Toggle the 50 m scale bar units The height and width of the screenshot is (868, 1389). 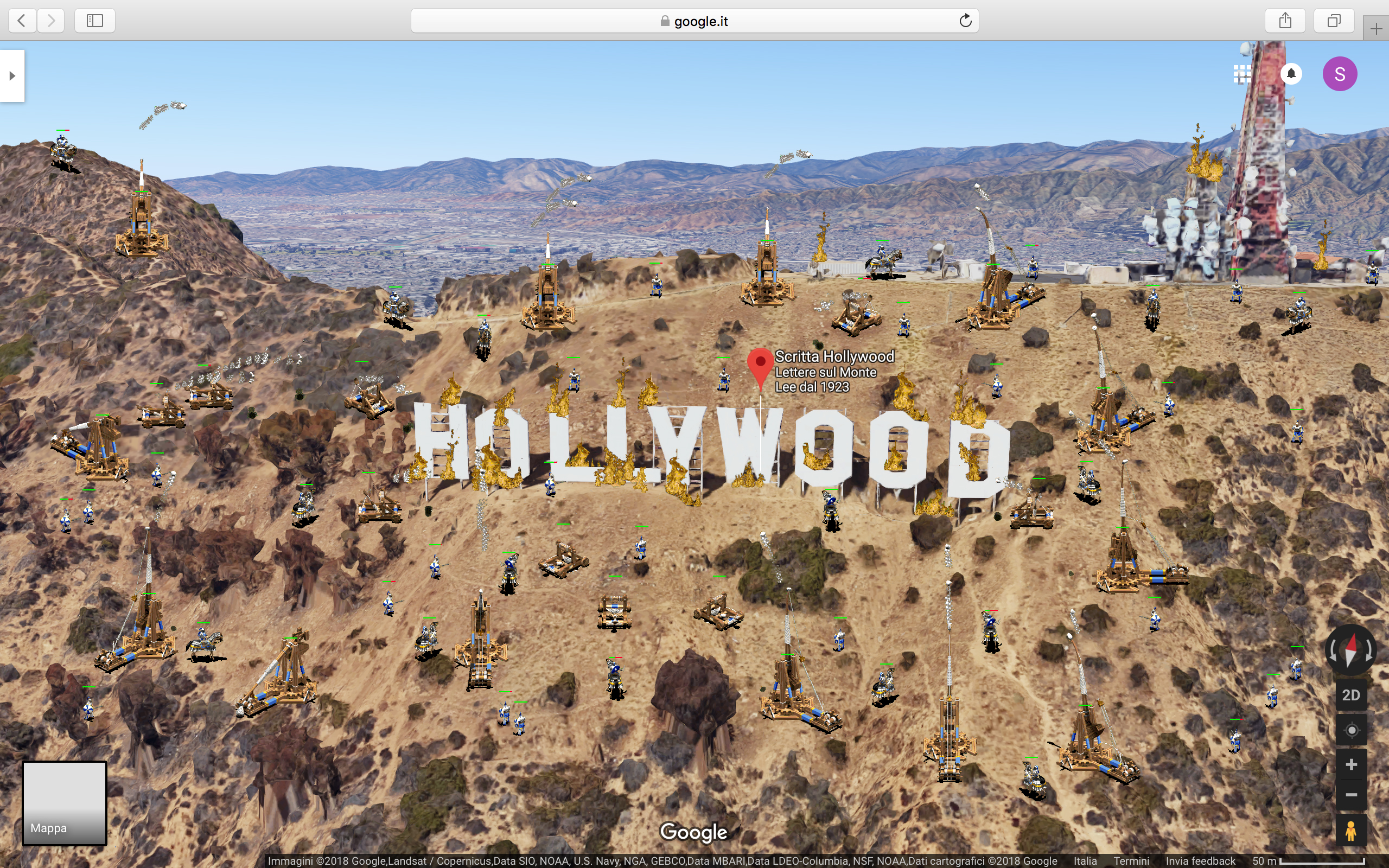pos(1308,860)
